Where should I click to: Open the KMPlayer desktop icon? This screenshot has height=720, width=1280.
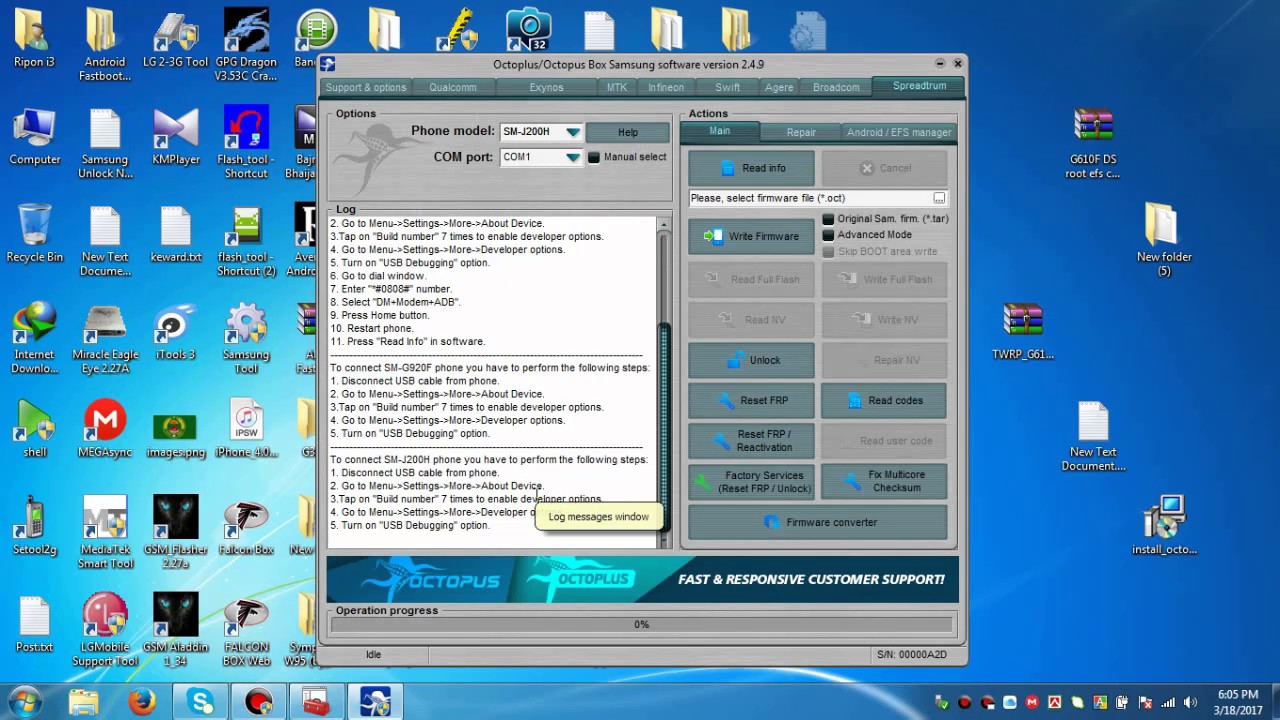176,136
